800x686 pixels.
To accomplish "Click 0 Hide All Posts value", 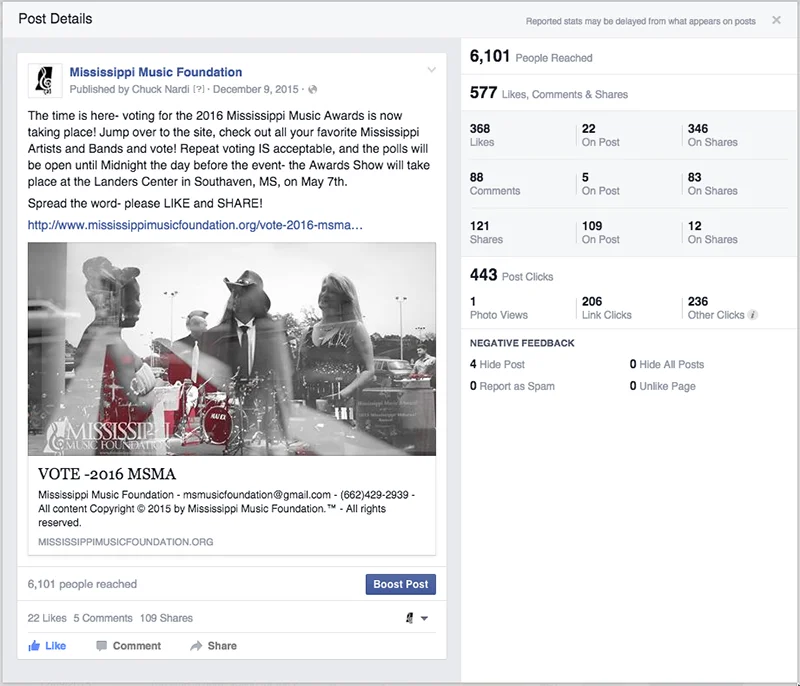I will pos(667,364).
